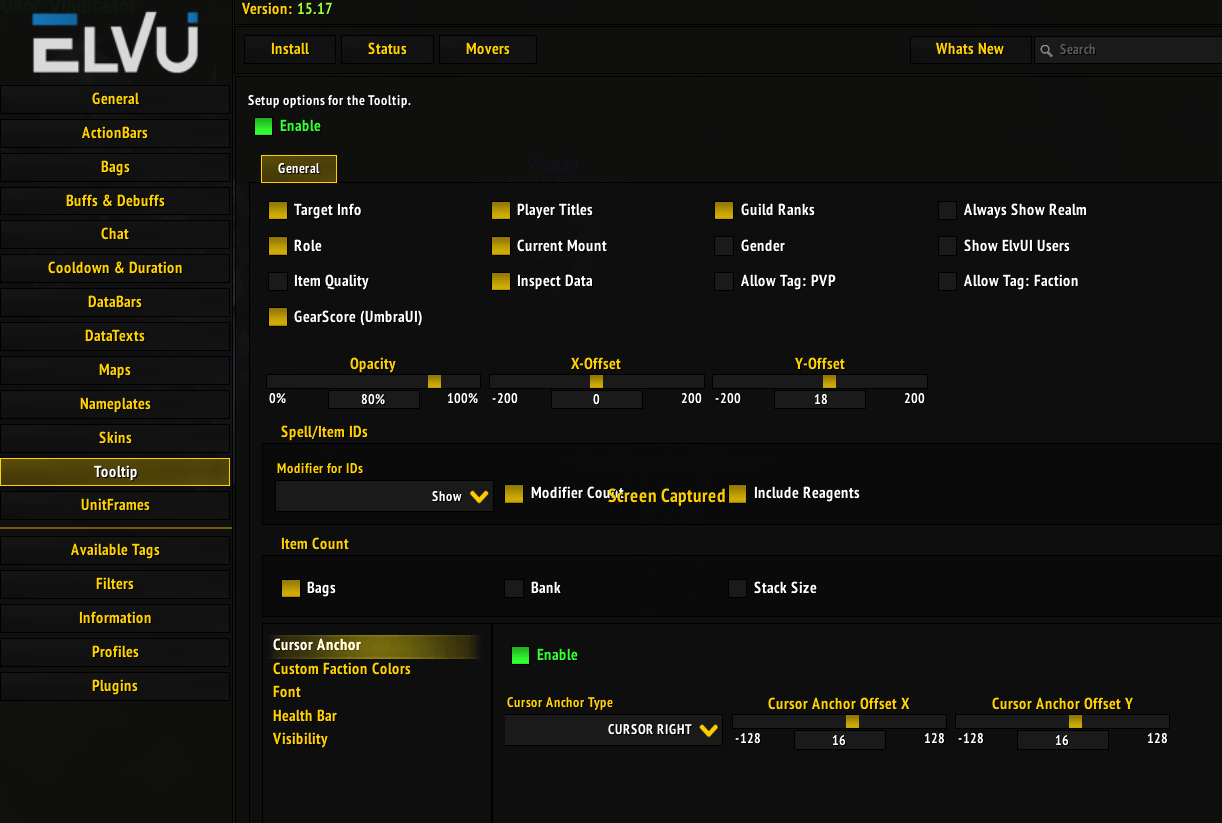Screen dimensions: 1222x823
Task: Open ActionBars settings
Action: (115, 133)
